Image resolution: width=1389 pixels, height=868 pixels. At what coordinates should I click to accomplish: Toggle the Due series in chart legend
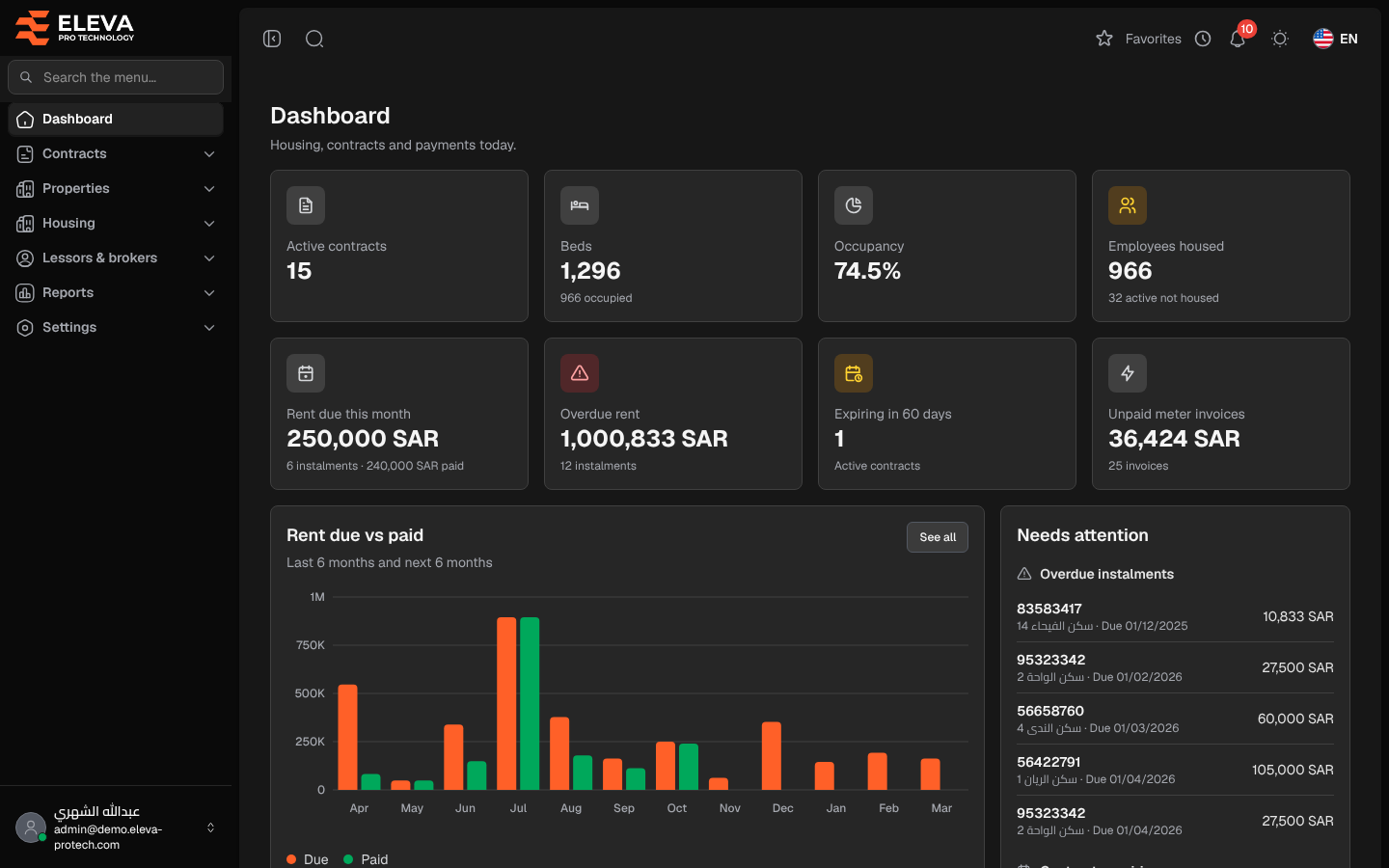coord(308,859)
